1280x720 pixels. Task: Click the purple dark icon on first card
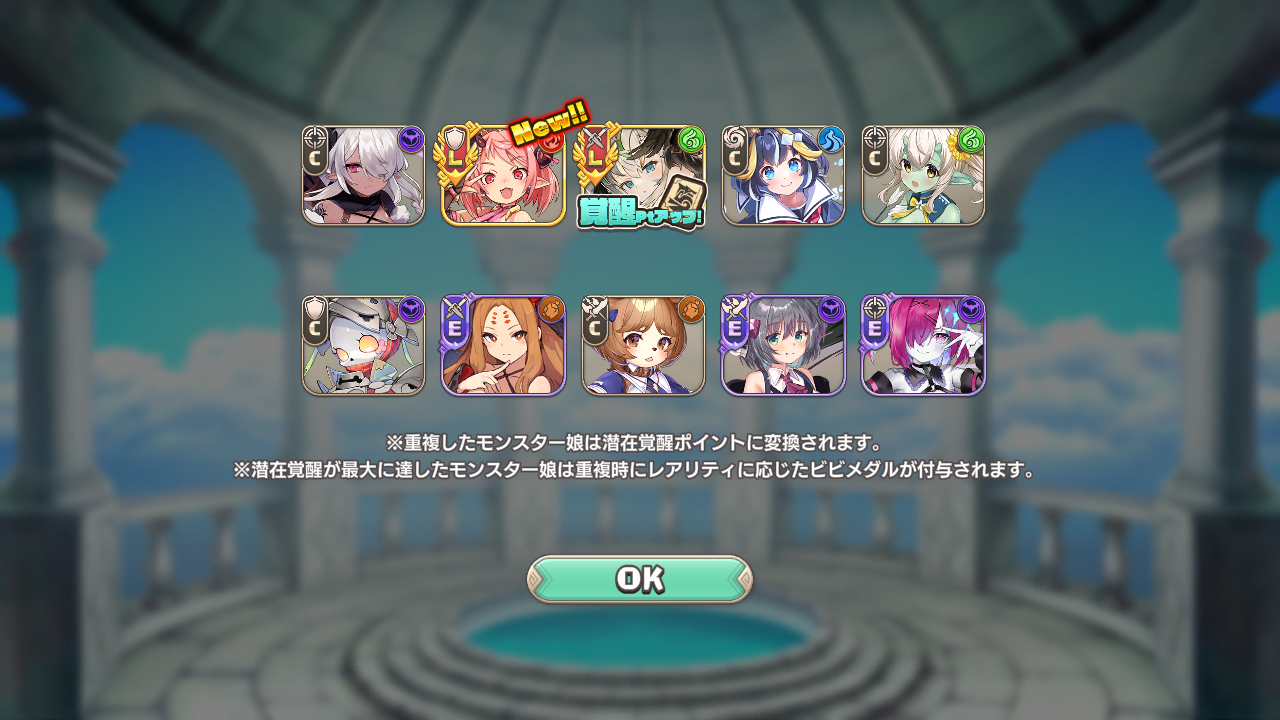[411, 139]
